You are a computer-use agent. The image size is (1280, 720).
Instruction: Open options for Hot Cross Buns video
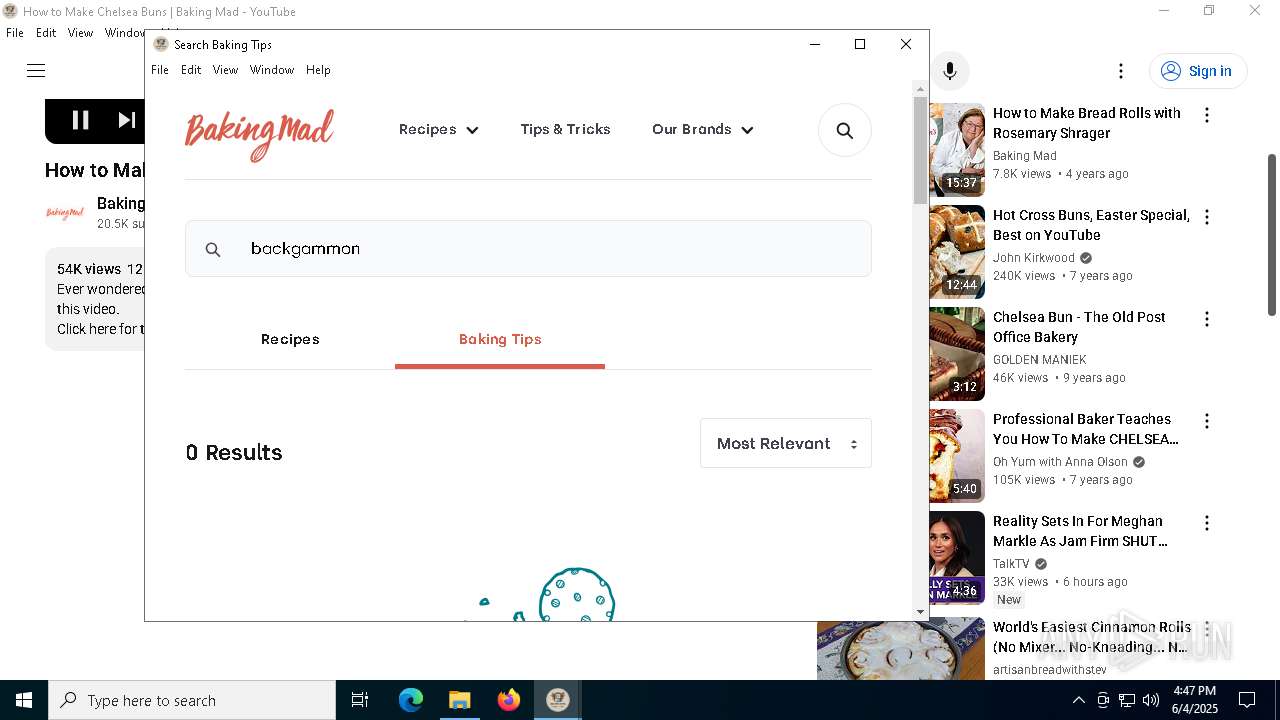coord(1207,217)
